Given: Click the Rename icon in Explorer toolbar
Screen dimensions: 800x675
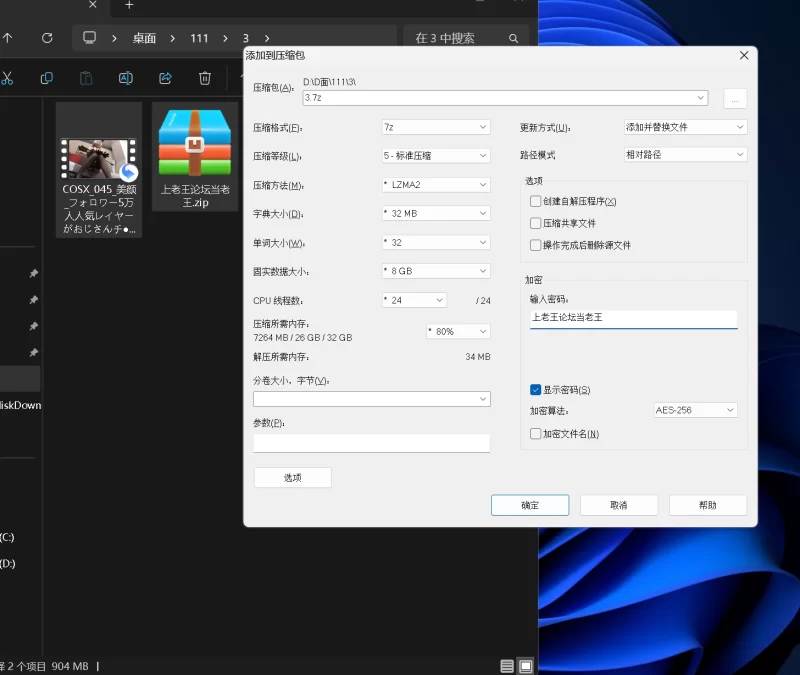Looking at the screenshot, I should [x=126, y=78].
